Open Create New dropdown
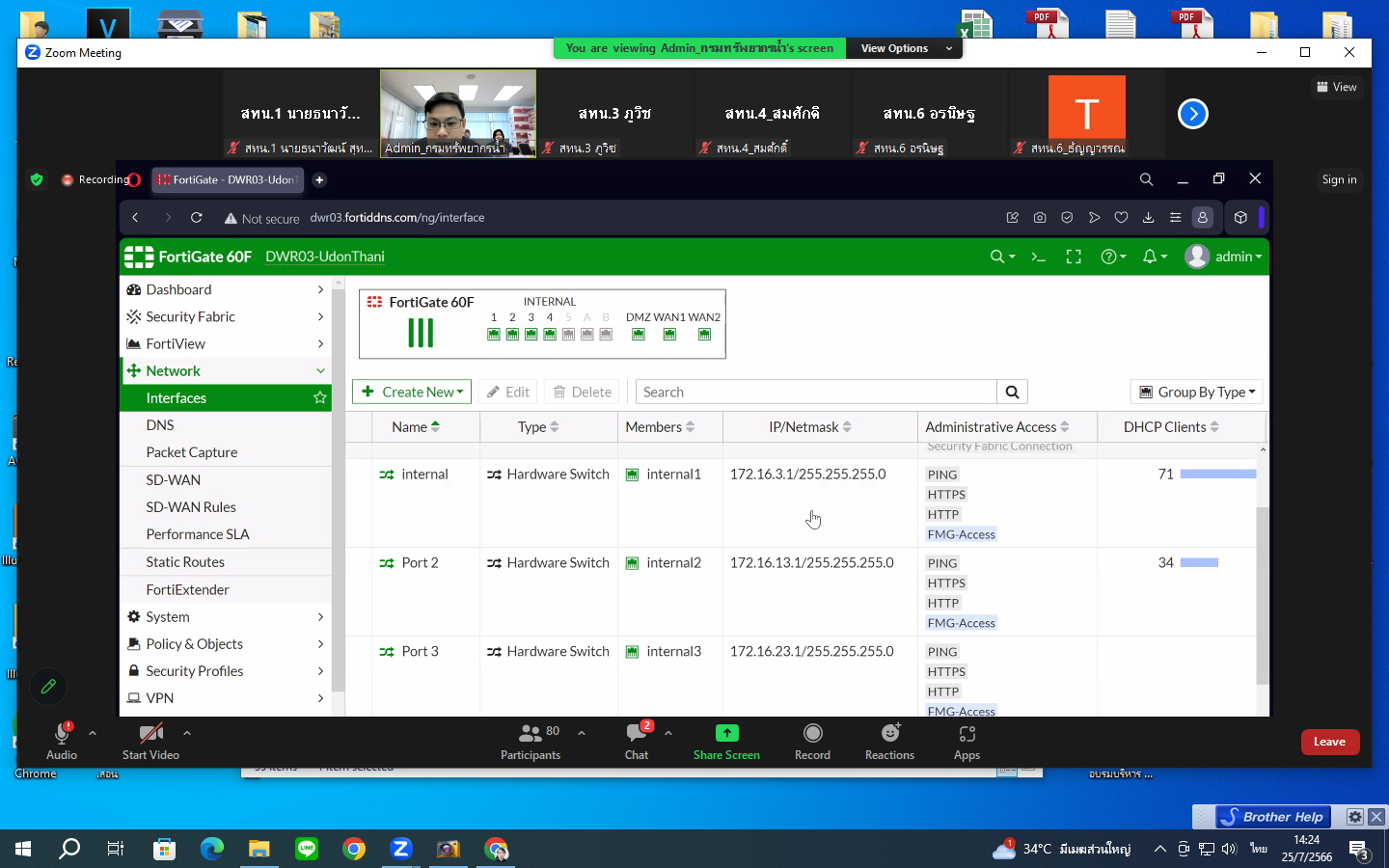 click(x=412, y=392)
